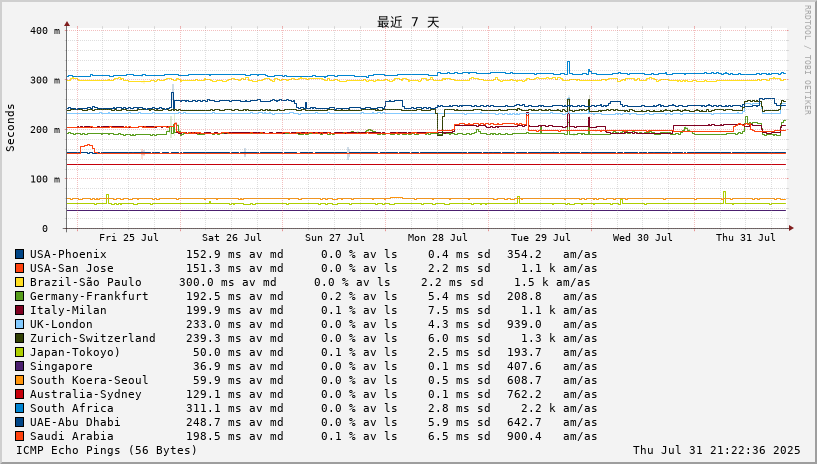Click the Australia-Sydney red legend swatch
The width and height of the screenshot is (817, 464).
[19, 395]
